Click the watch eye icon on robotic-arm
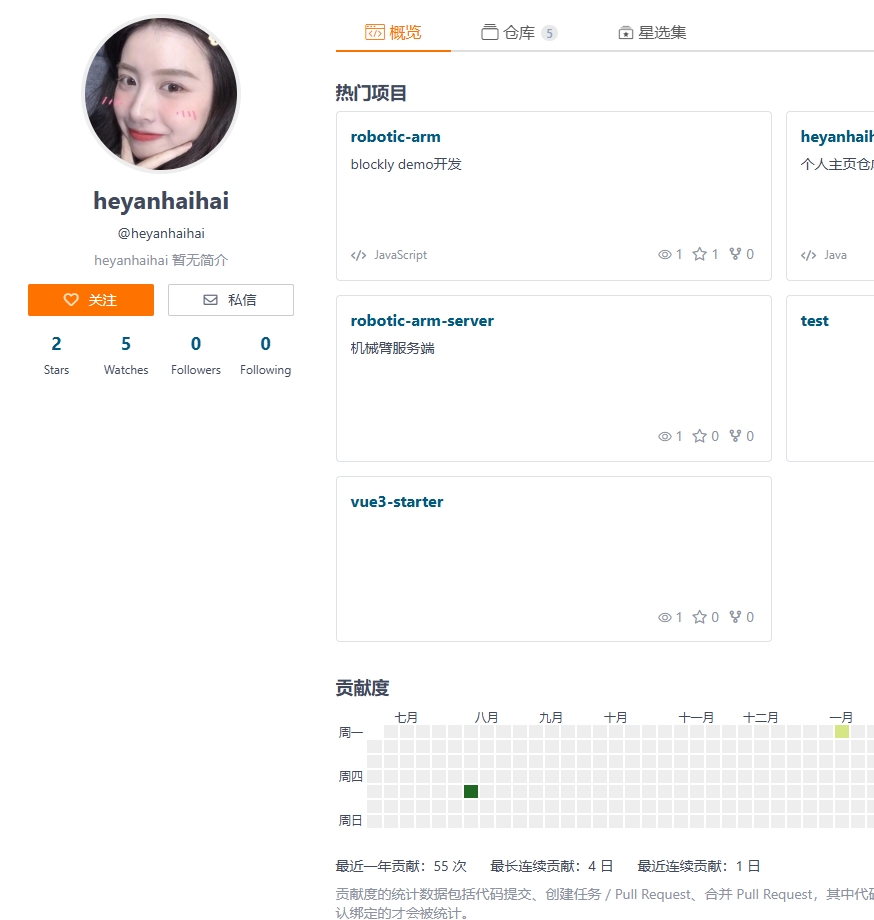874x920 pixels. pos(665,255)
